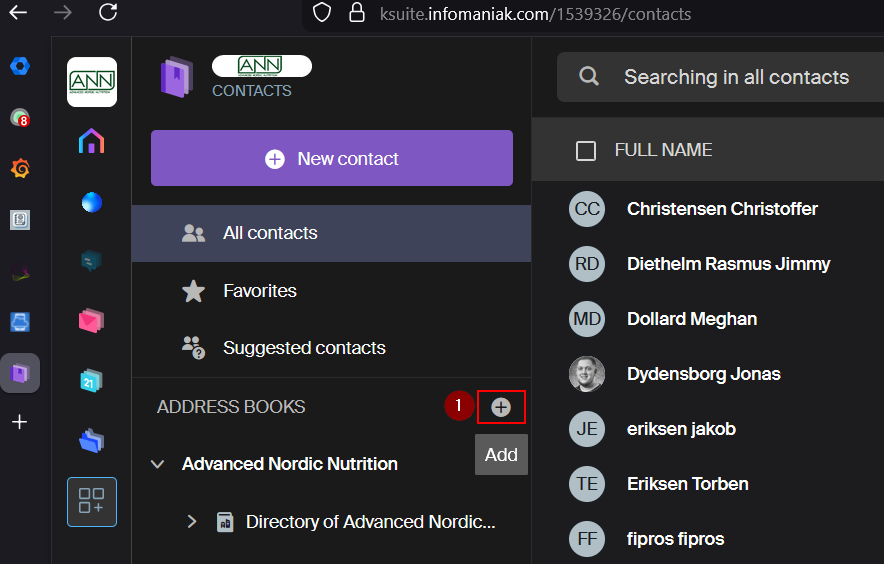Open the kSuite home icon
The width and height of the screenshot is (884, 564).
pyautogui.click(x=91, y=142)
